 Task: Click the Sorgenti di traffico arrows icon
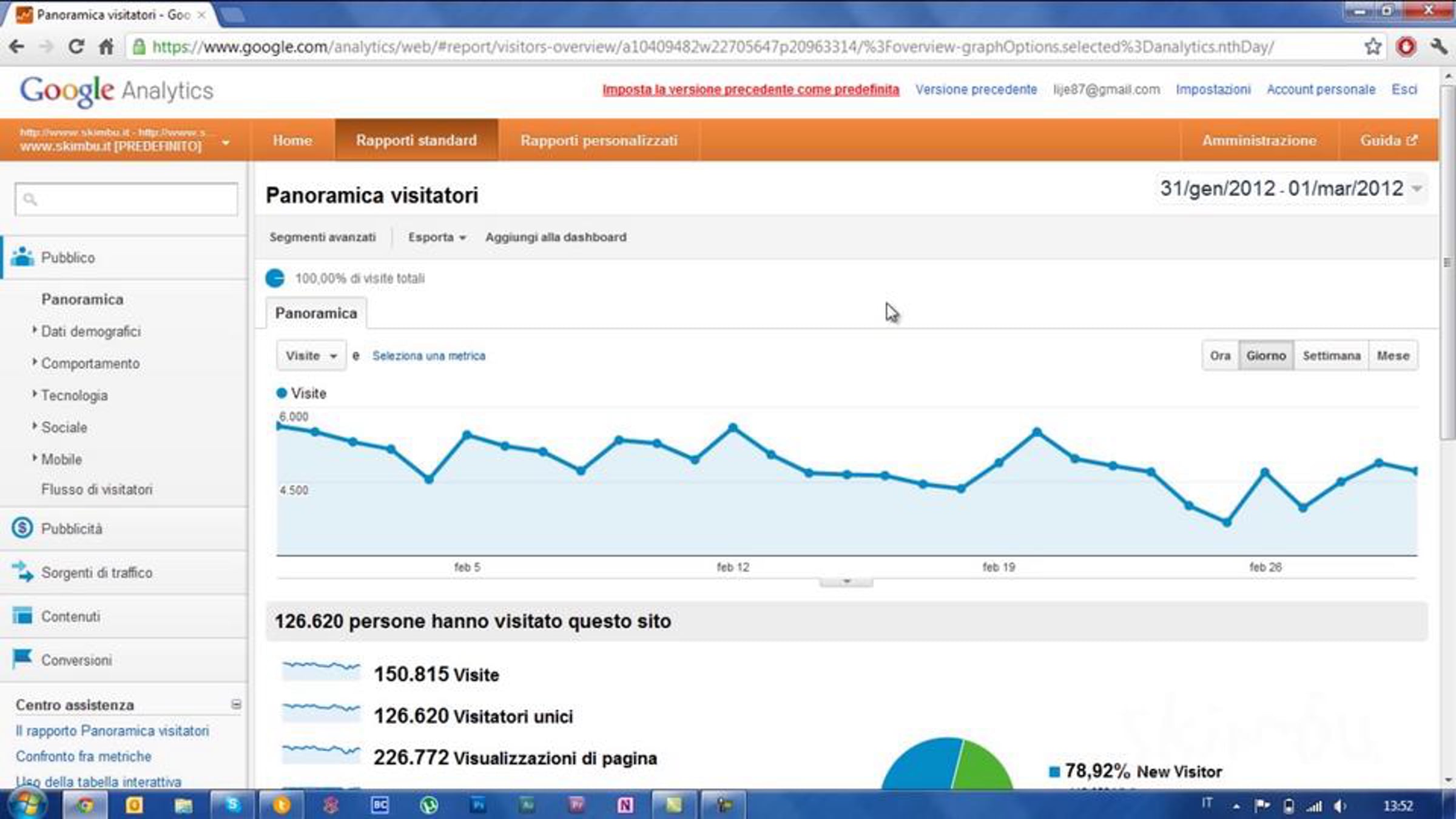(x=22, y=571)
